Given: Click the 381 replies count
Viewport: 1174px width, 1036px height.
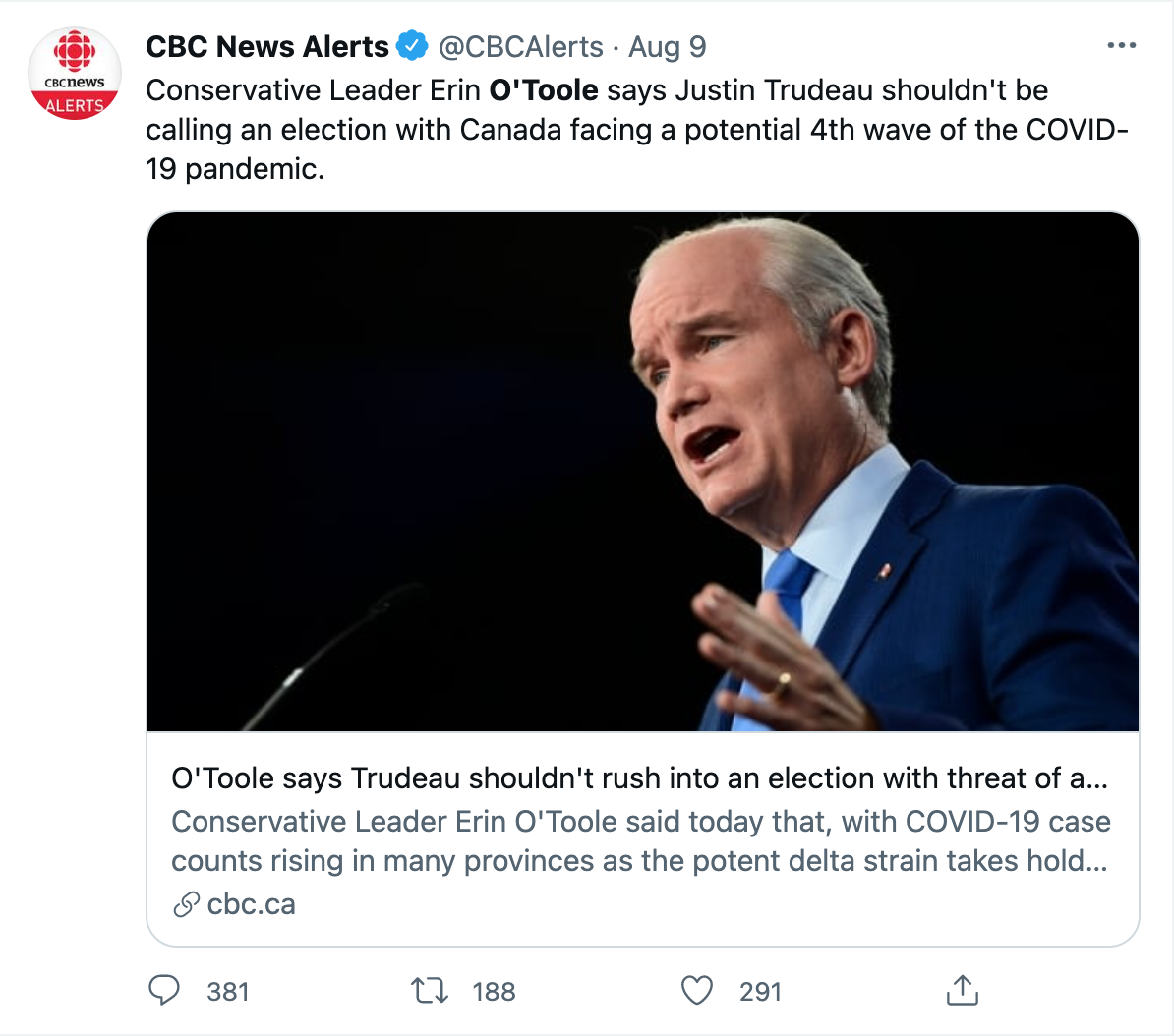Looking at the screenshot, I should 227,991.
